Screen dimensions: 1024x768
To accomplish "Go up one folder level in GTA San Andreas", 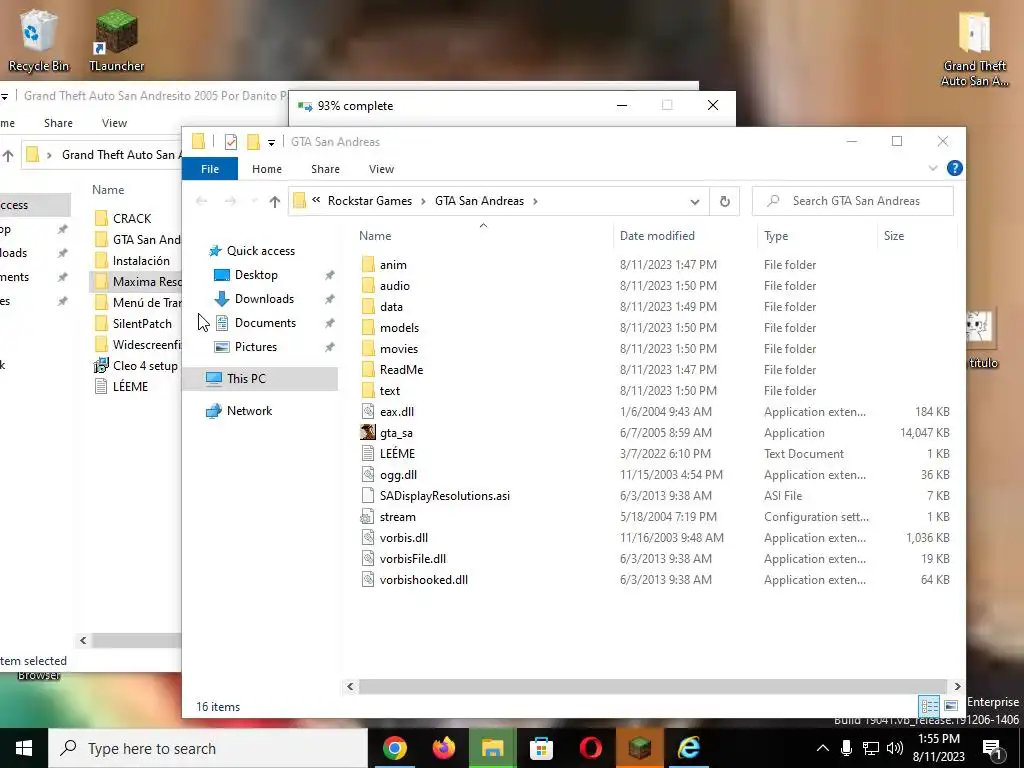I will pyautogui.click(x=274, y=202).
